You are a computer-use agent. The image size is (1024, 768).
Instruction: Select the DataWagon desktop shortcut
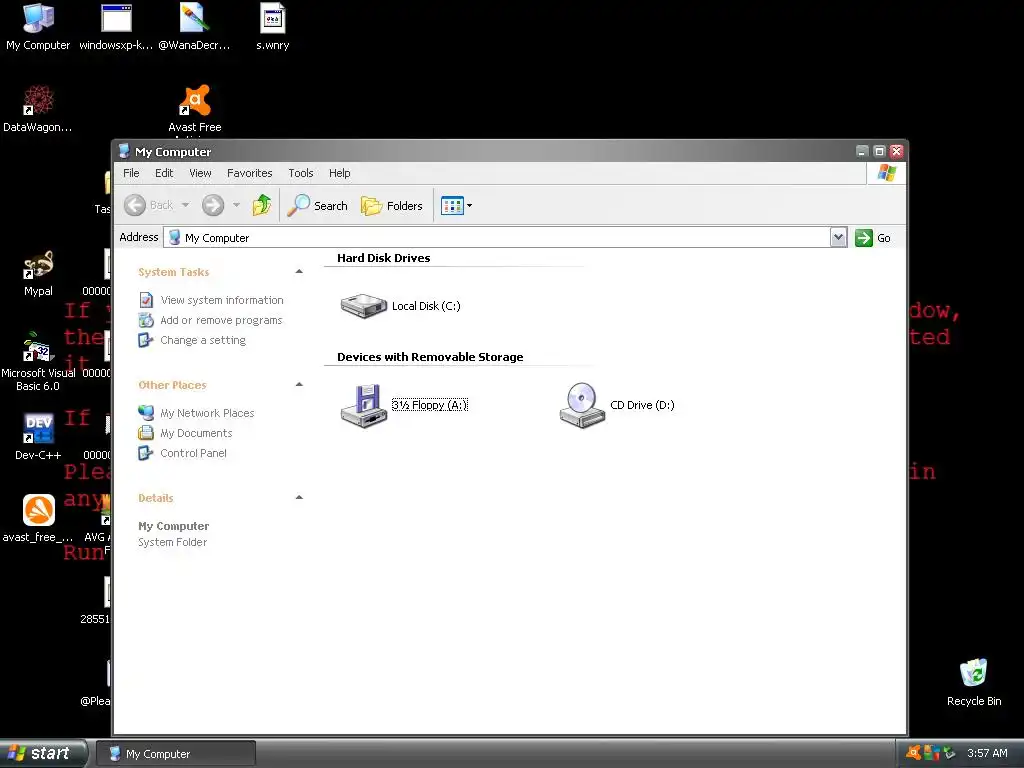[x=38, y=100]
